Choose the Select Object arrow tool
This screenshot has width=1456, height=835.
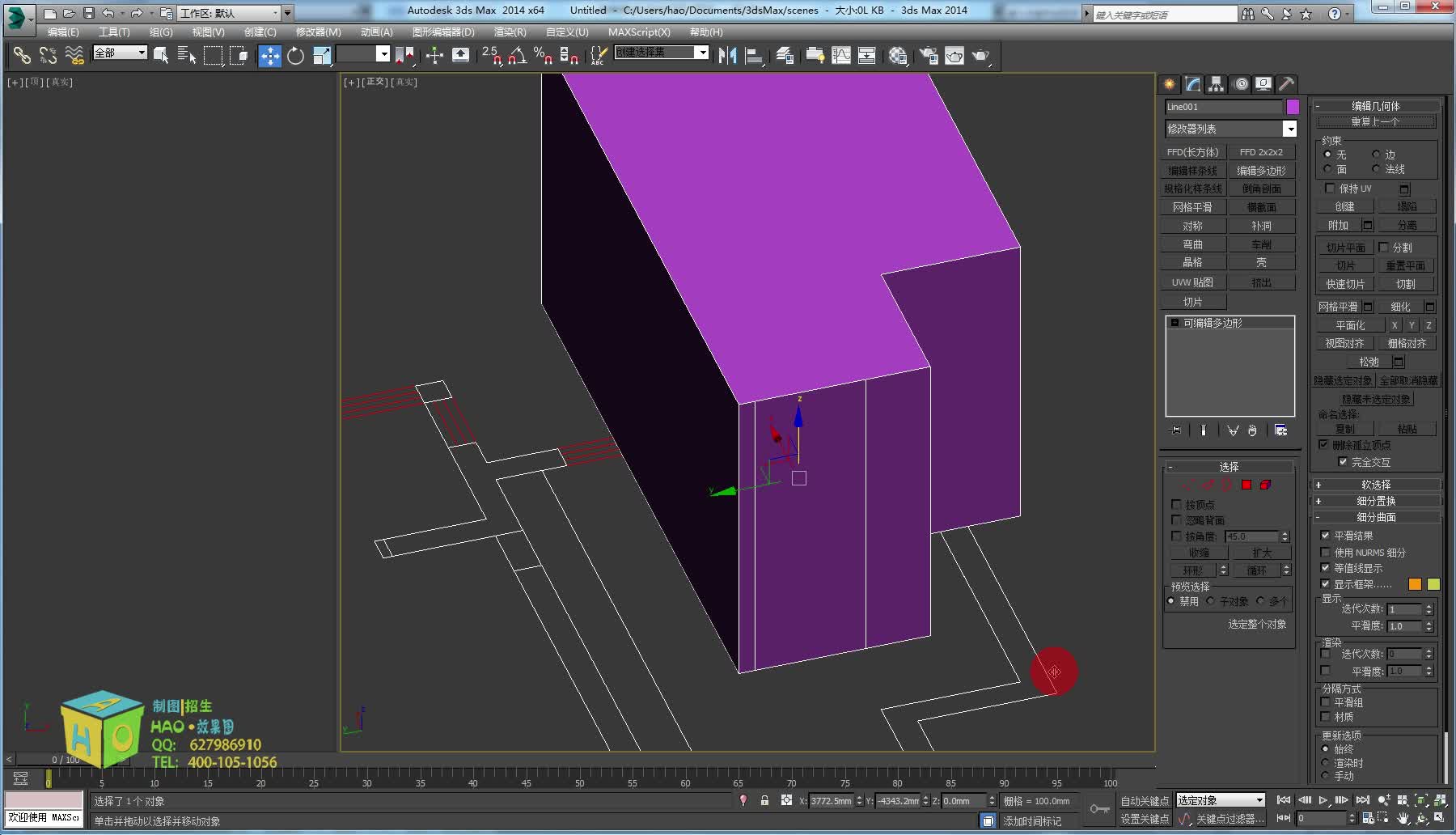click(161, 55)
